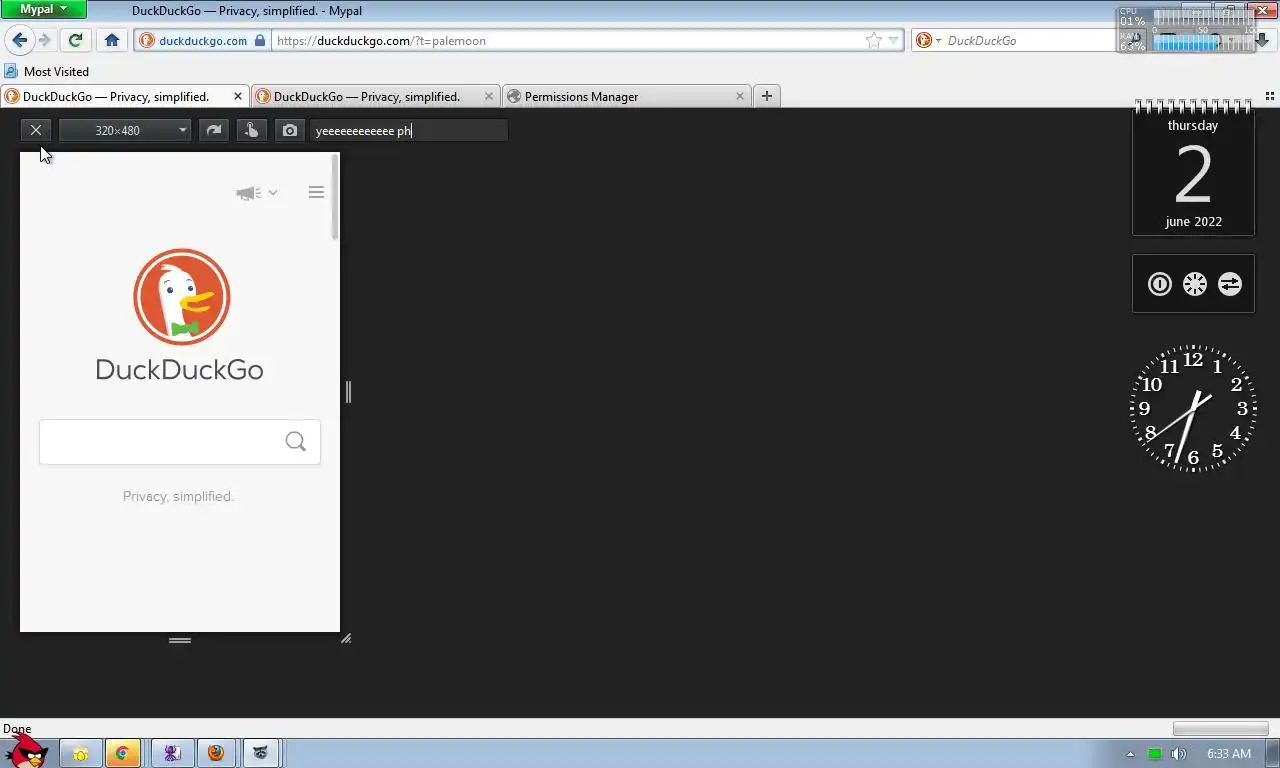Open the Angry Birds Start button

(x=25, y=750)
